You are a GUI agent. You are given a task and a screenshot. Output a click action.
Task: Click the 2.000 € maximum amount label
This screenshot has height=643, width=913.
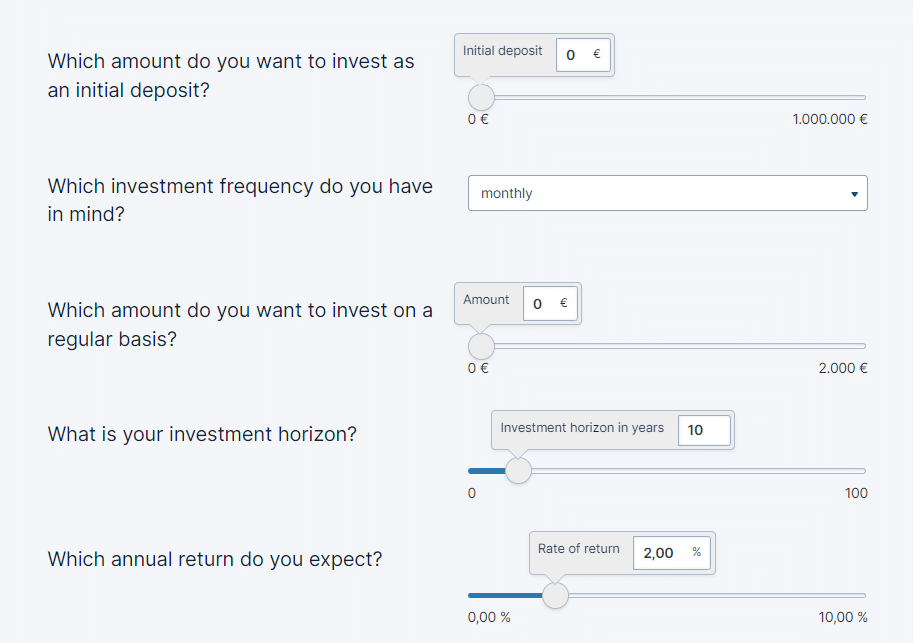pos(842,368)
